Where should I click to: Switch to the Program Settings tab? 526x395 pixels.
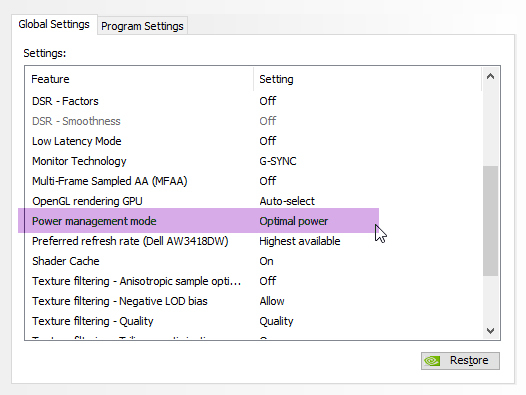point(142,26)
